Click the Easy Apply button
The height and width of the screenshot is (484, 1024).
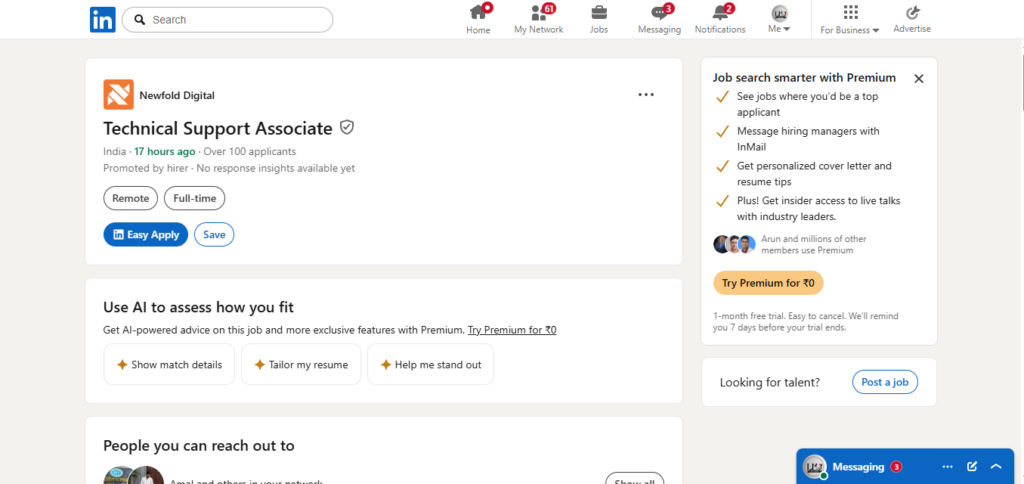click(x=146, y=234)
